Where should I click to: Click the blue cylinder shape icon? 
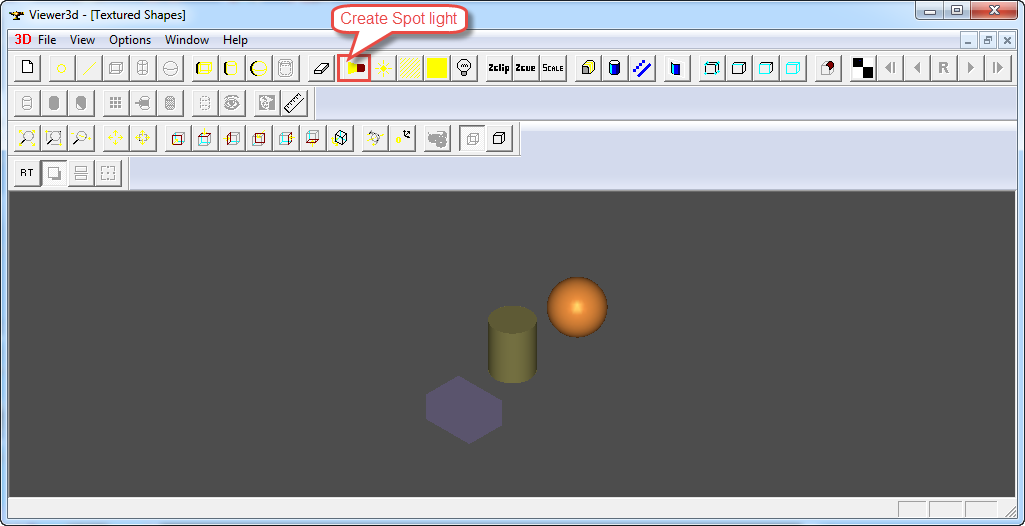[x=615, y=68]
